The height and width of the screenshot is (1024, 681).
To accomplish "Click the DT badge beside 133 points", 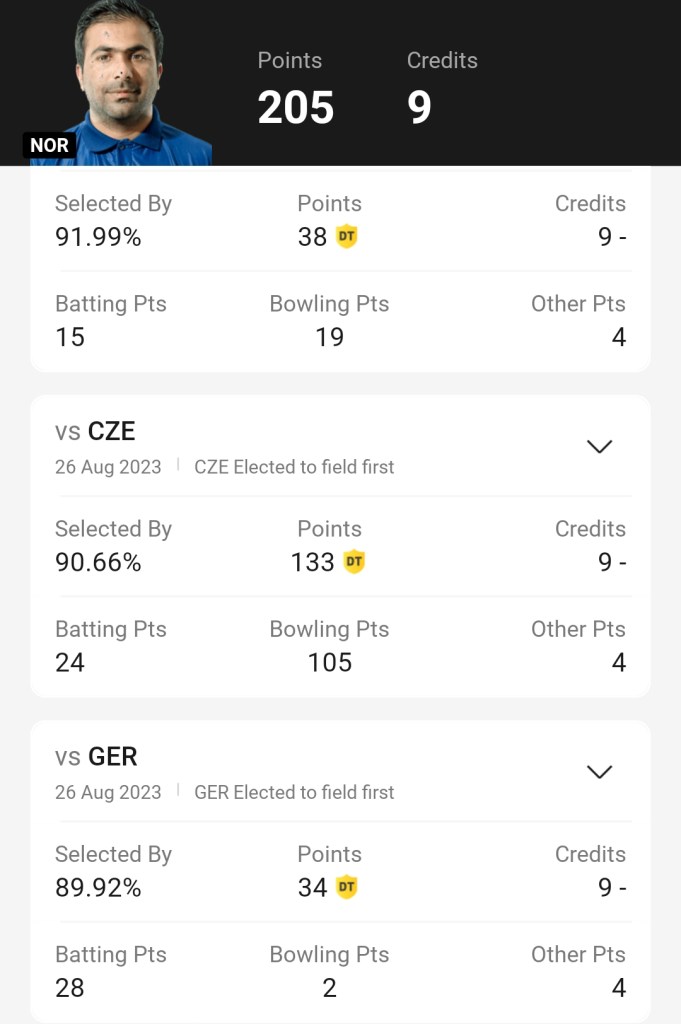I will 354,562.
